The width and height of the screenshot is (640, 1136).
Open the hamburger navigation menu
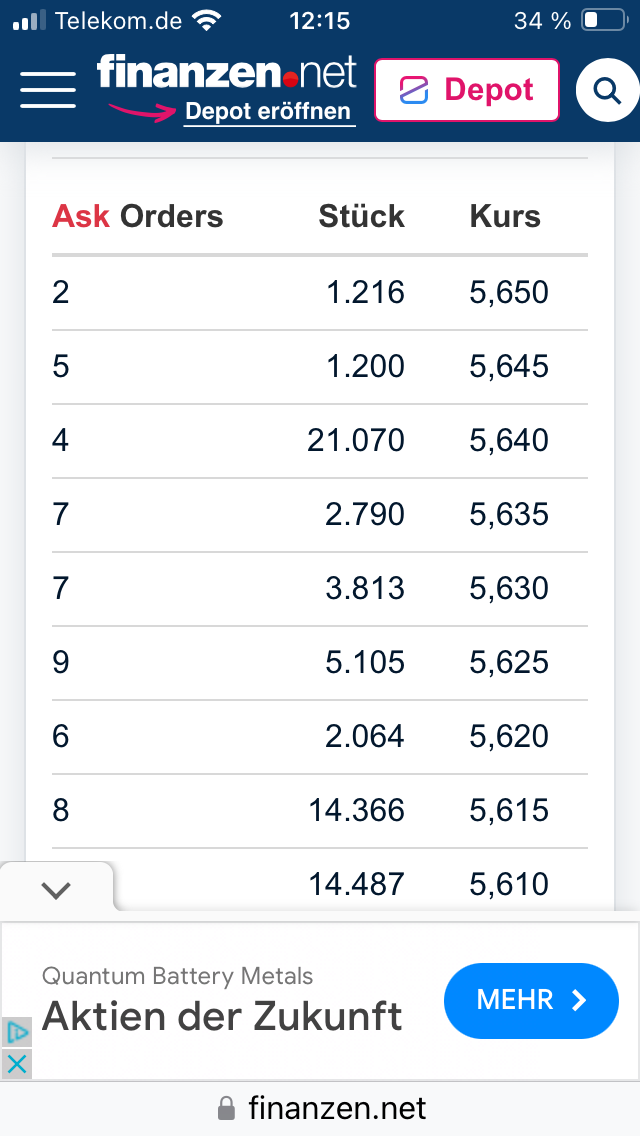click(48, 90)
